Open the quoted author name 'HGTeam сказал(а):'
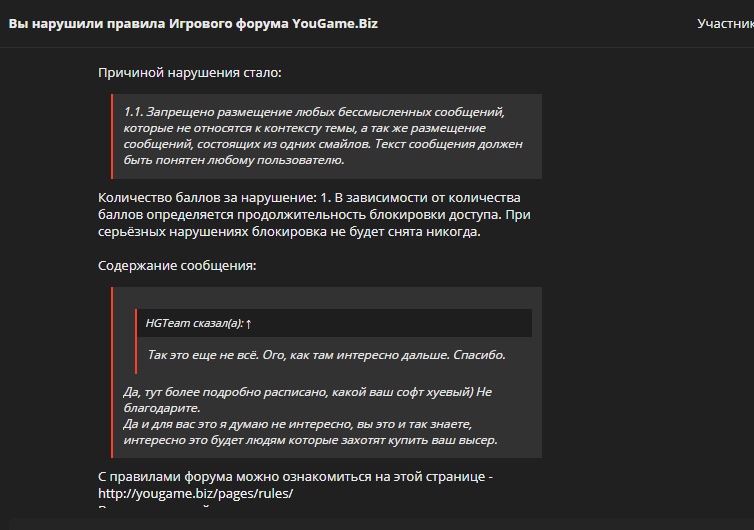754x530 pixels. [x=194, y=323]
